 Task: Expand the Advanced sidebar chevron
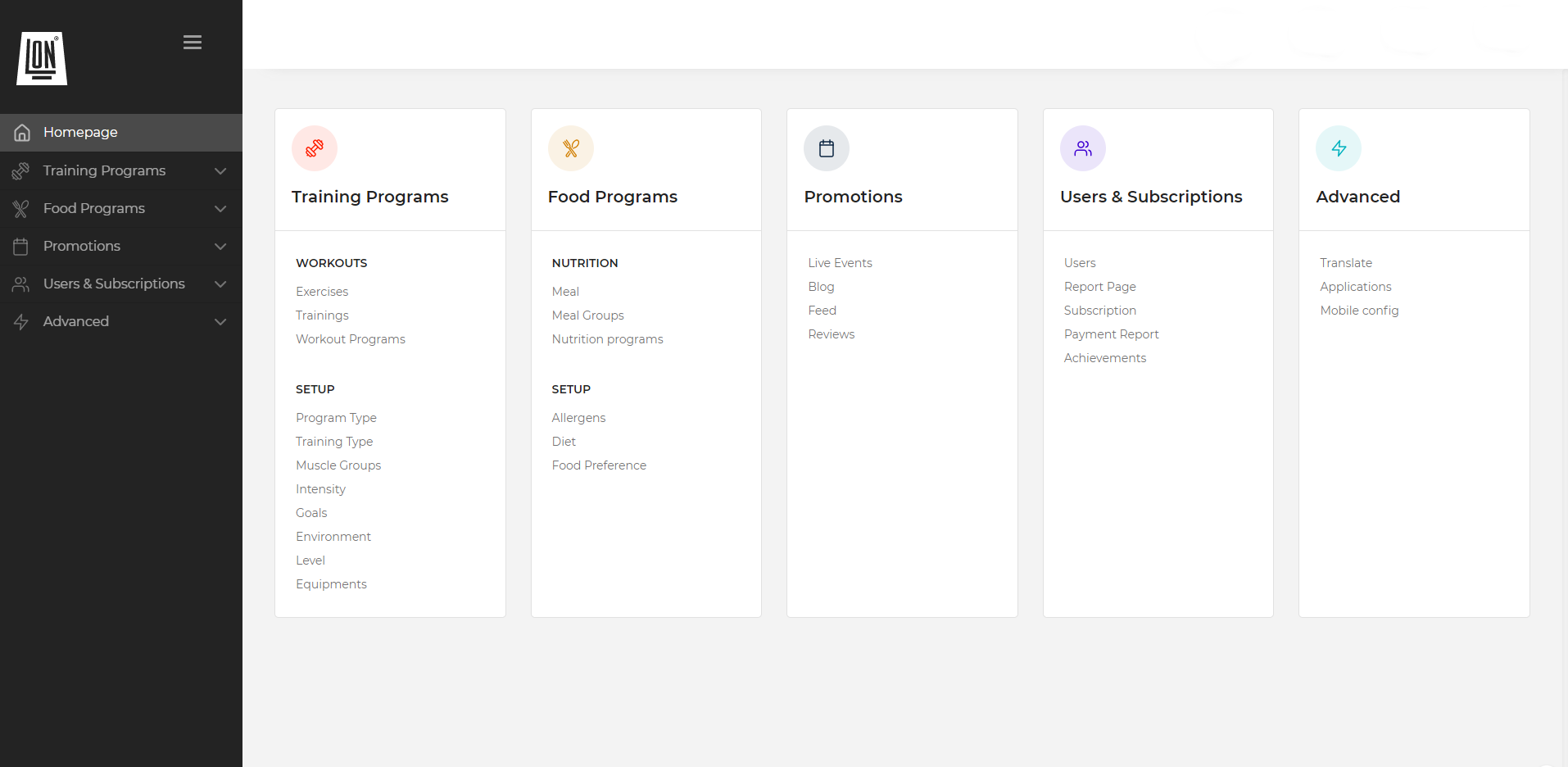[220, 321]
